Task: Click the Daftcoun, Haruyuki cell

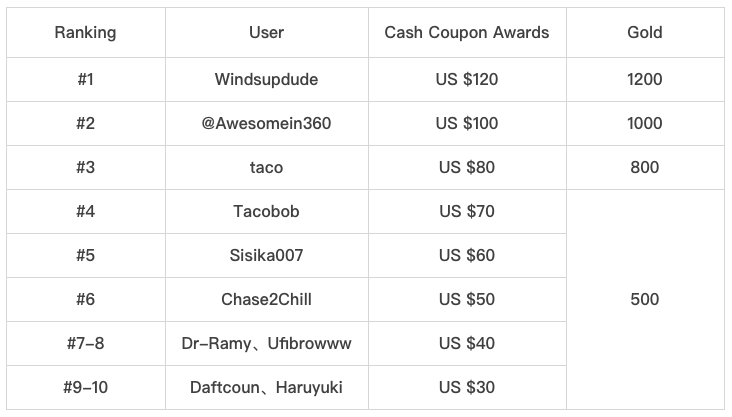Action: pos(267,388)
